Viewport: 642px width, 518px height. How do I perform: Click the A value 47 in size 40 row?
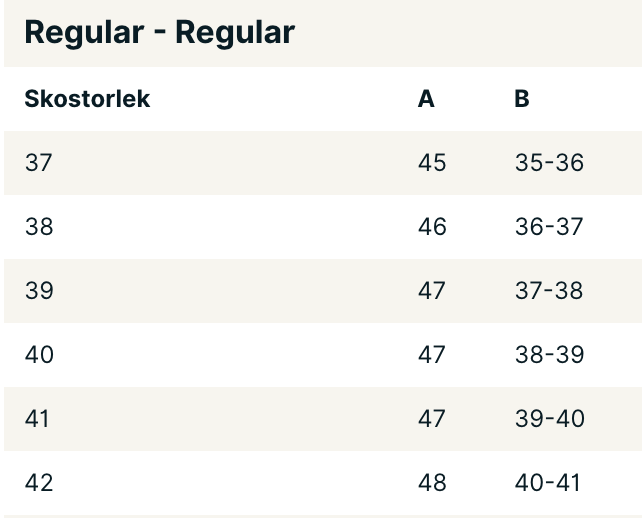point(432,355)
